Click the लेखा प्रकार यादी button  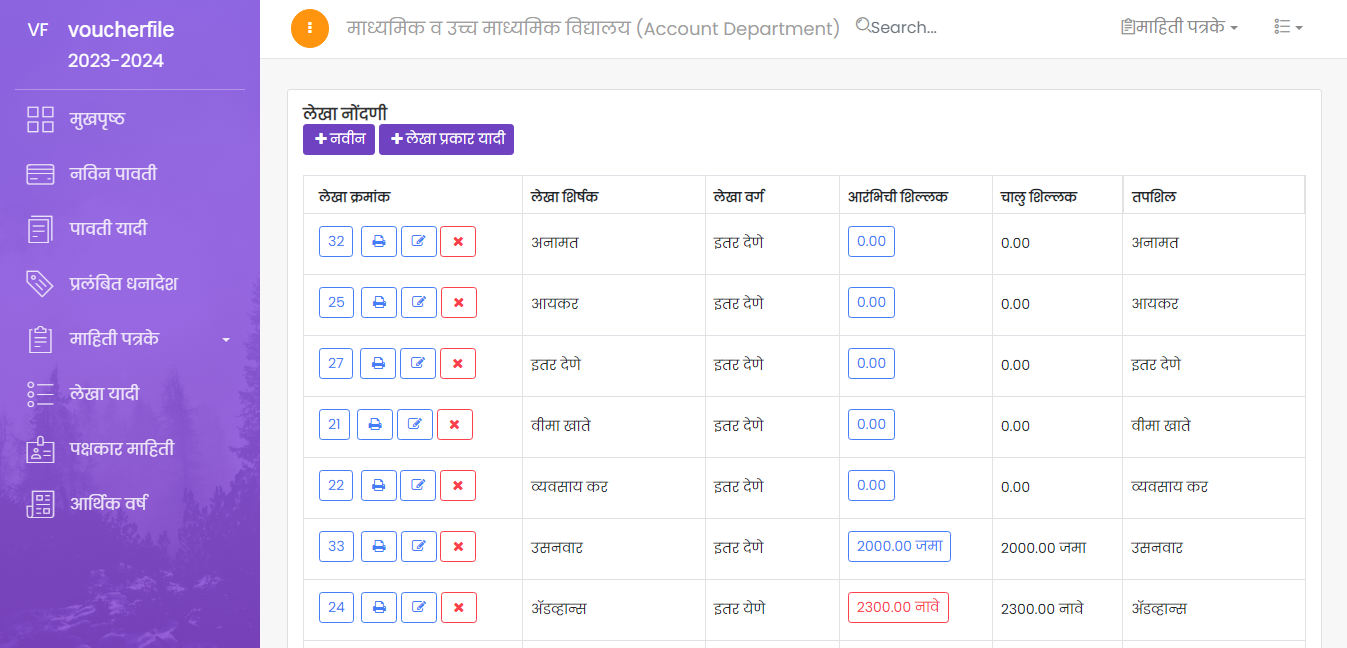click(446, 140)
